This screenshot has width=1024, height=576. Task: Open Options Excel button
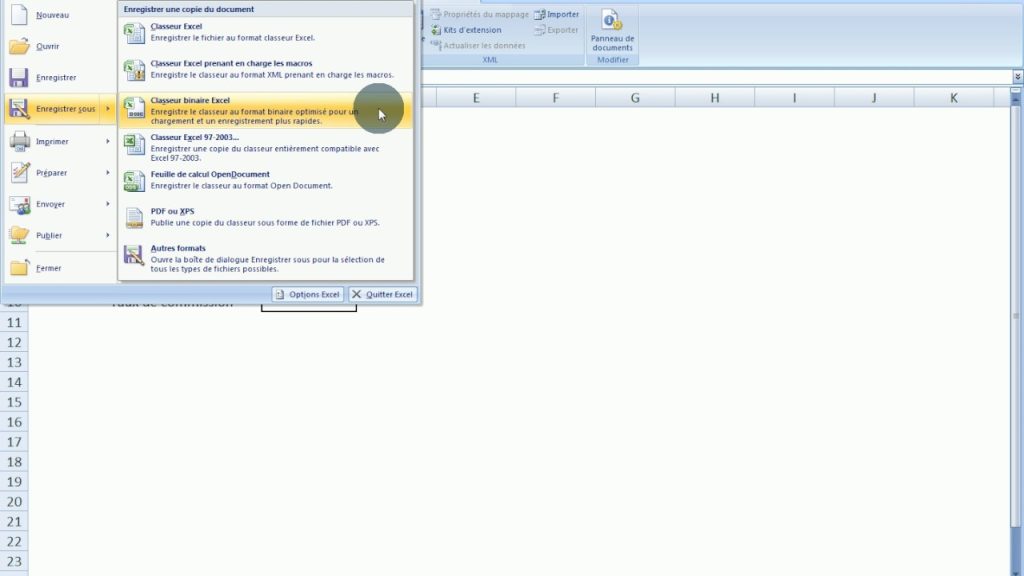click(x=308, y=295)
